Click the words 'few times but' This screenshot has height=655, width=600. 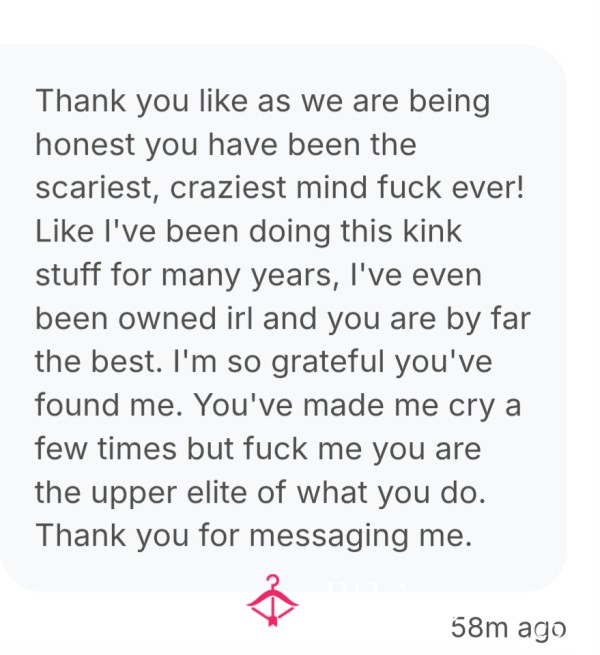point(135,449)
